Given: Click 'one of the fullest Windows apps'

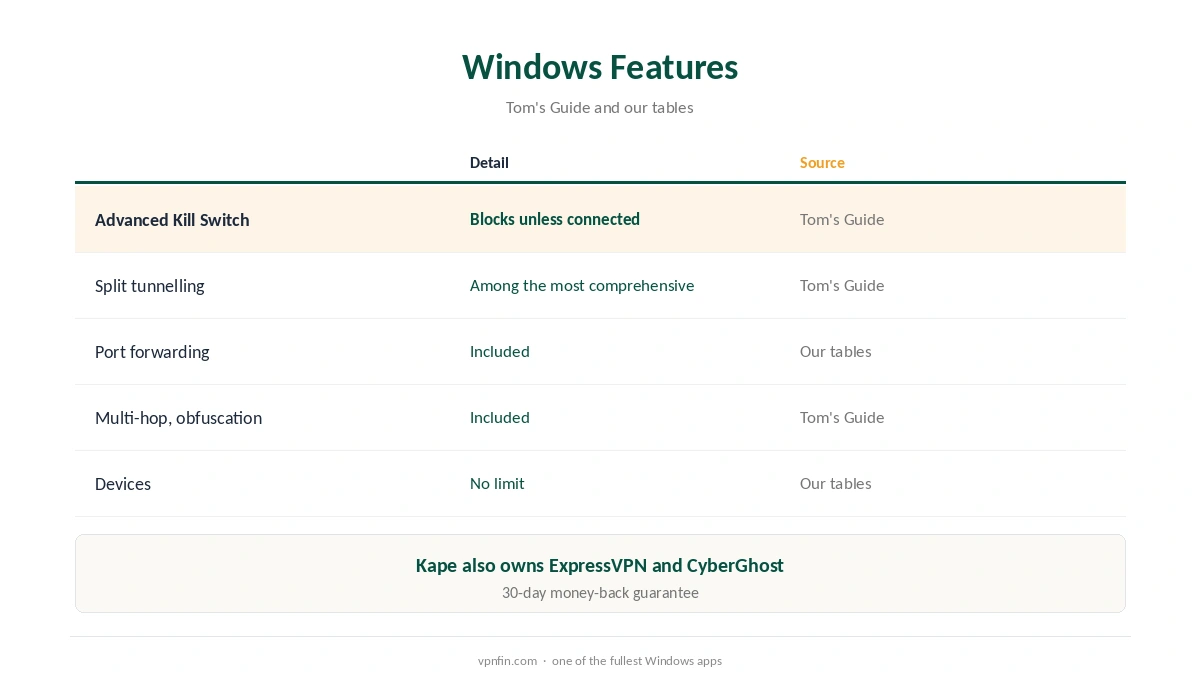Looking at the screenshot, I should point(637,661).
